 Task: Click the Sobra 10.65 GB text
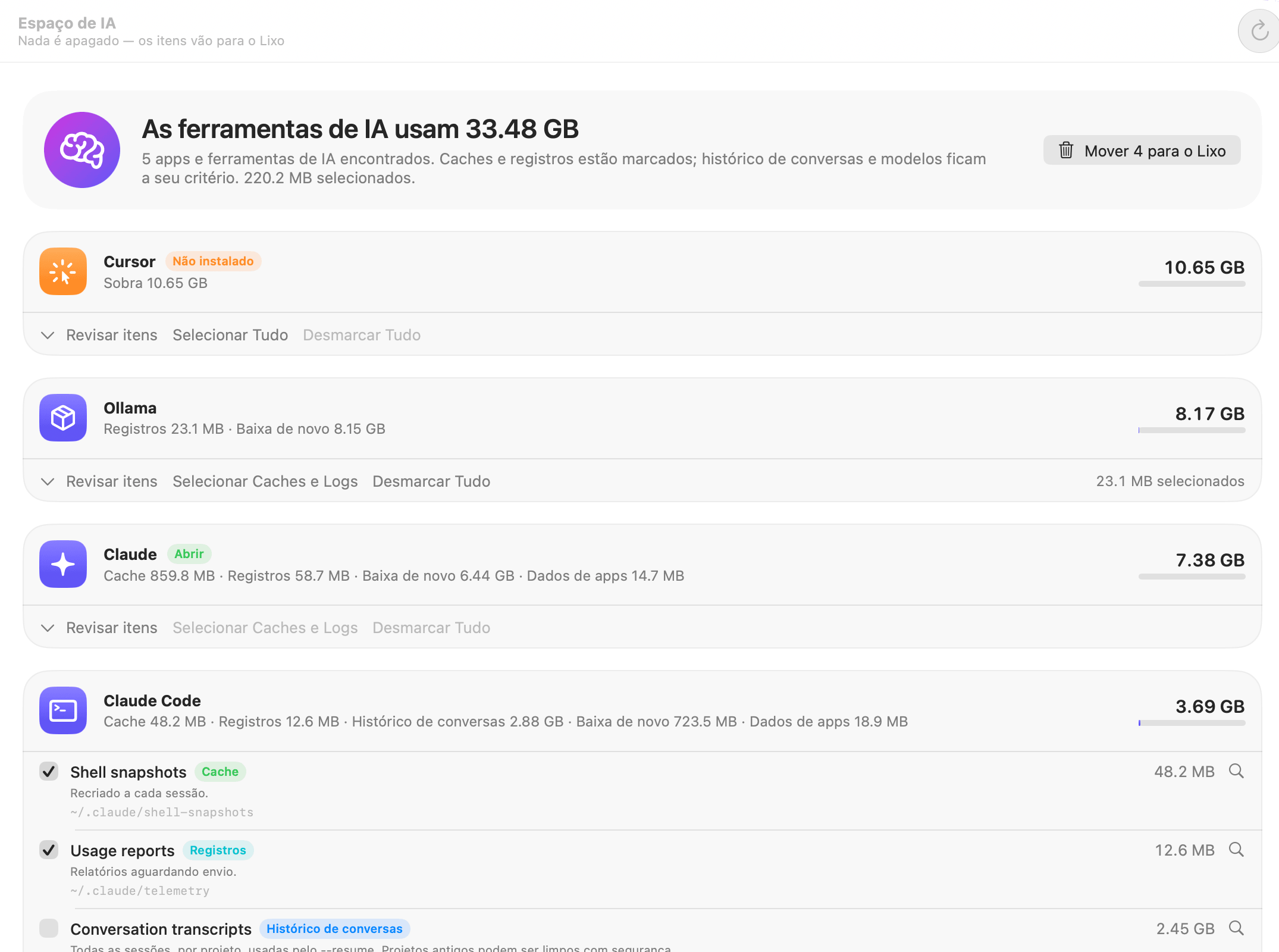click(x=155, y=283)
